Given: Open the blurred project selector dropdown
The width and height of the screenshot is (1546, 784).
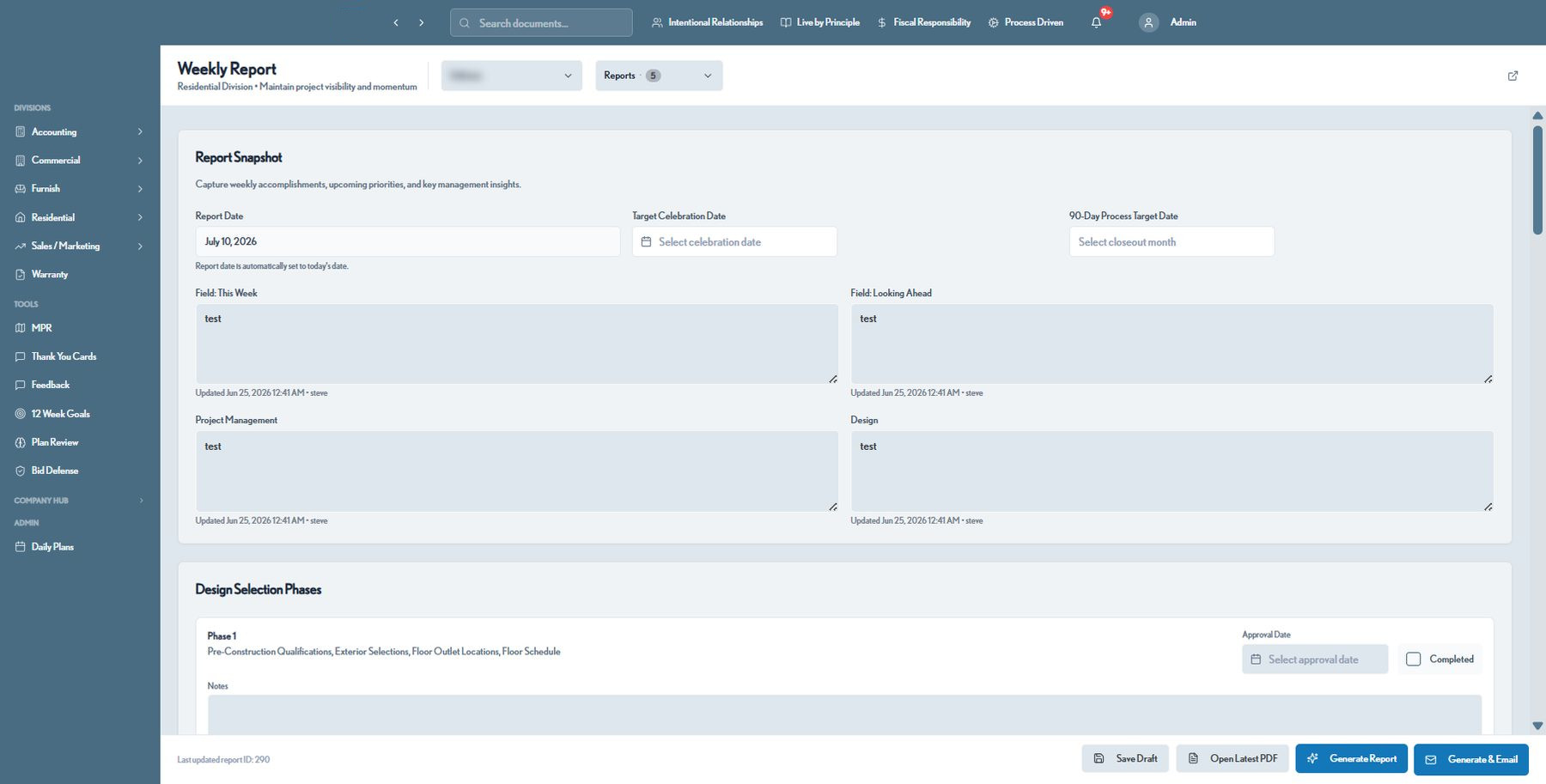Looking at the screenshot, I should coord(511,76).
